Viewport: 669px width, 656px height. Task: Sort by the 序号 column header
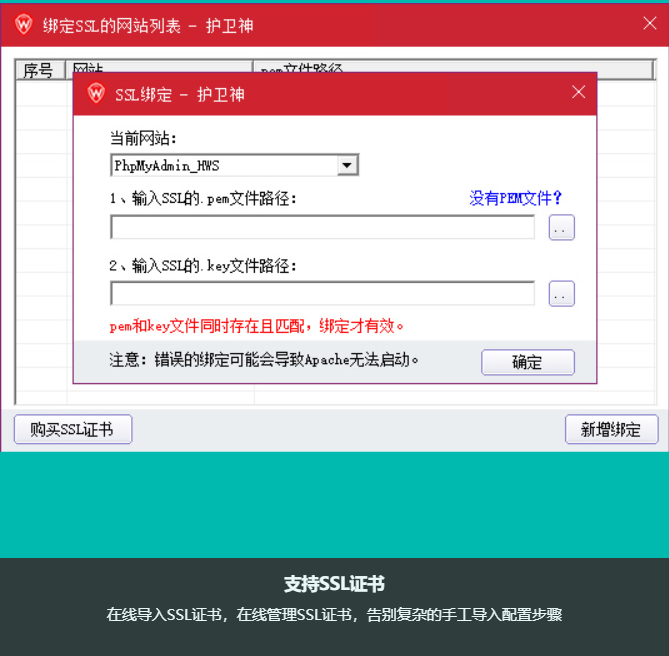click(39, 67)
